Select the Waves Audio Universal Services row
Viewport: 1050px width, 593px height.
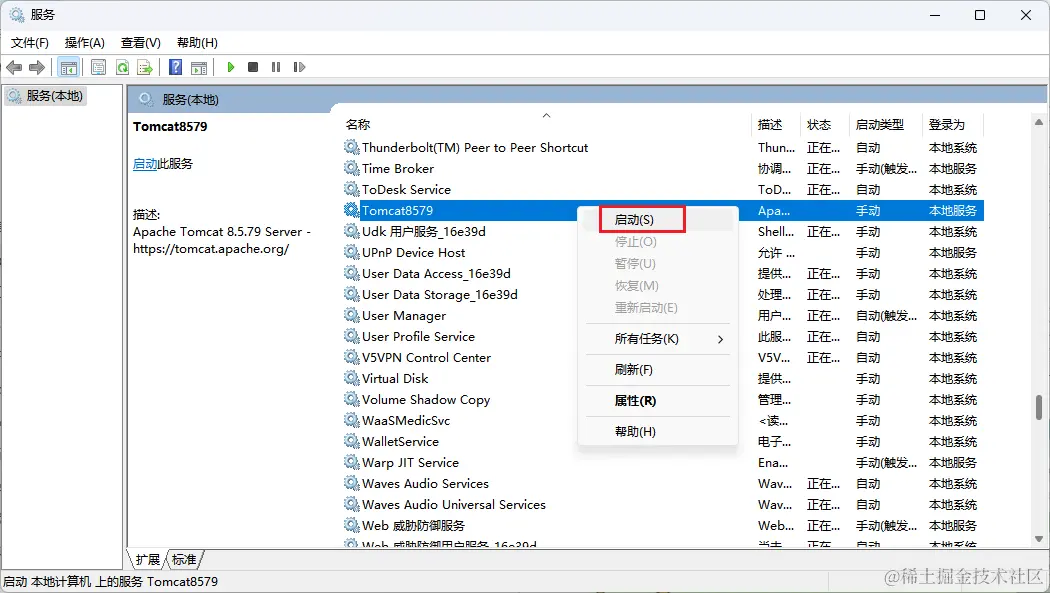coord(663,504)
